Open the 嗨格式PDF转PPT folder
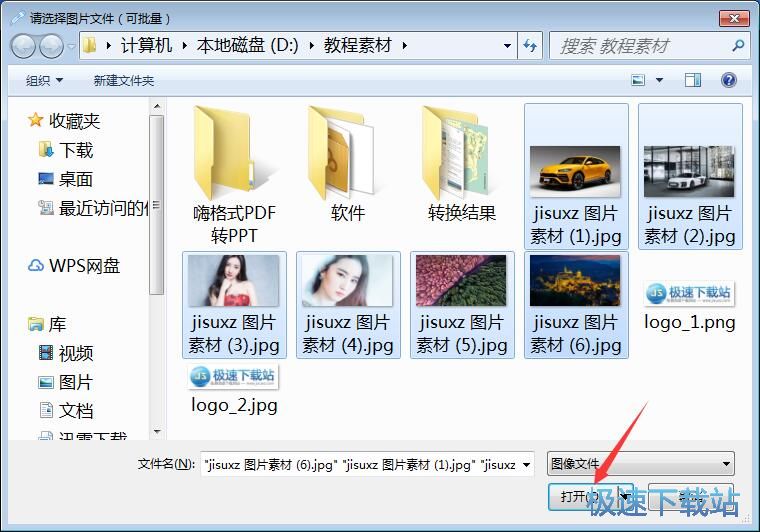Image resolution: width=760 pixels, height=532 pixels. click(234, 175)
